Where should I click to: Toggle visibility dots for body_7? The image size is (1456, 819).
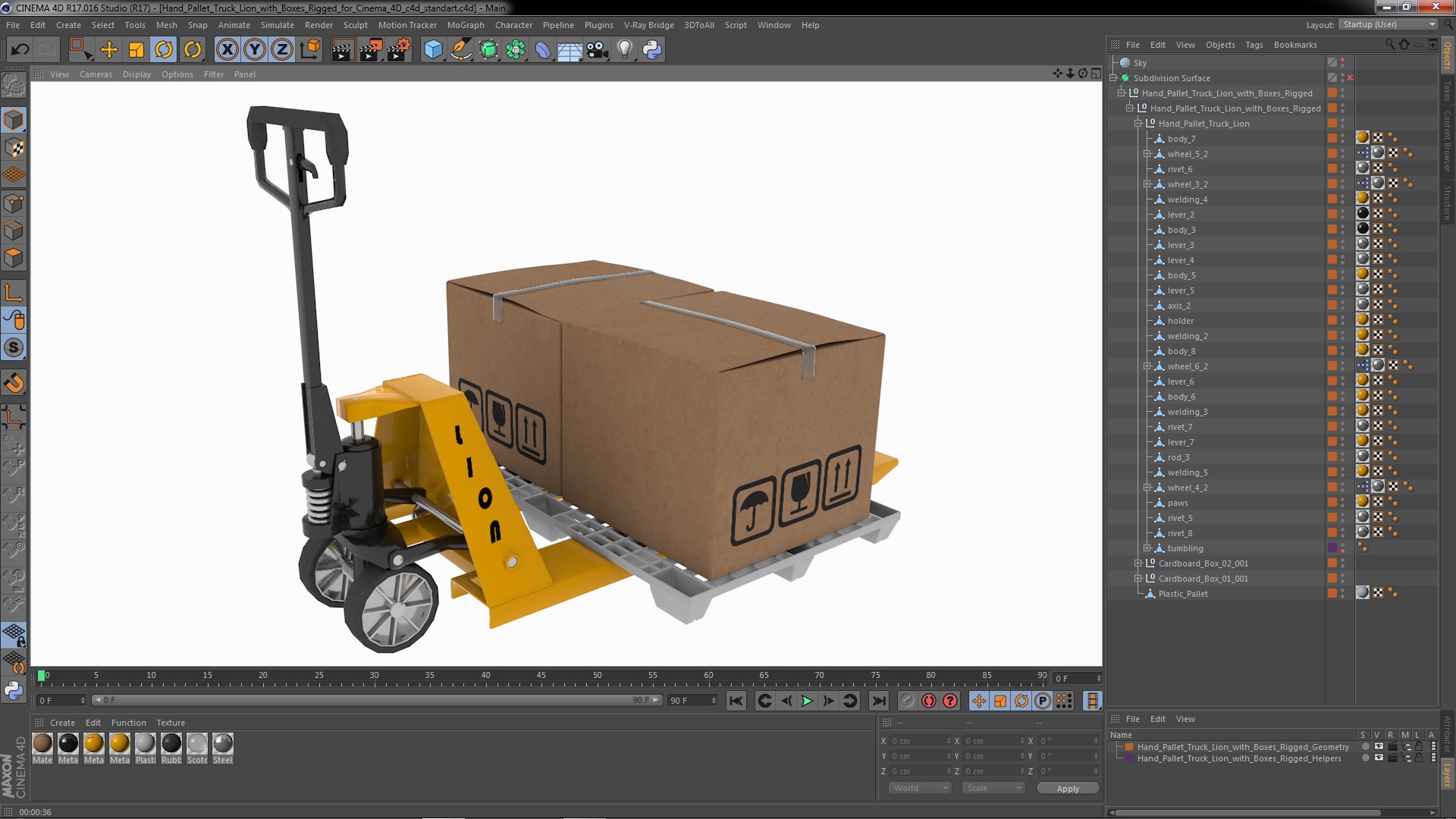coord(1342,139)
